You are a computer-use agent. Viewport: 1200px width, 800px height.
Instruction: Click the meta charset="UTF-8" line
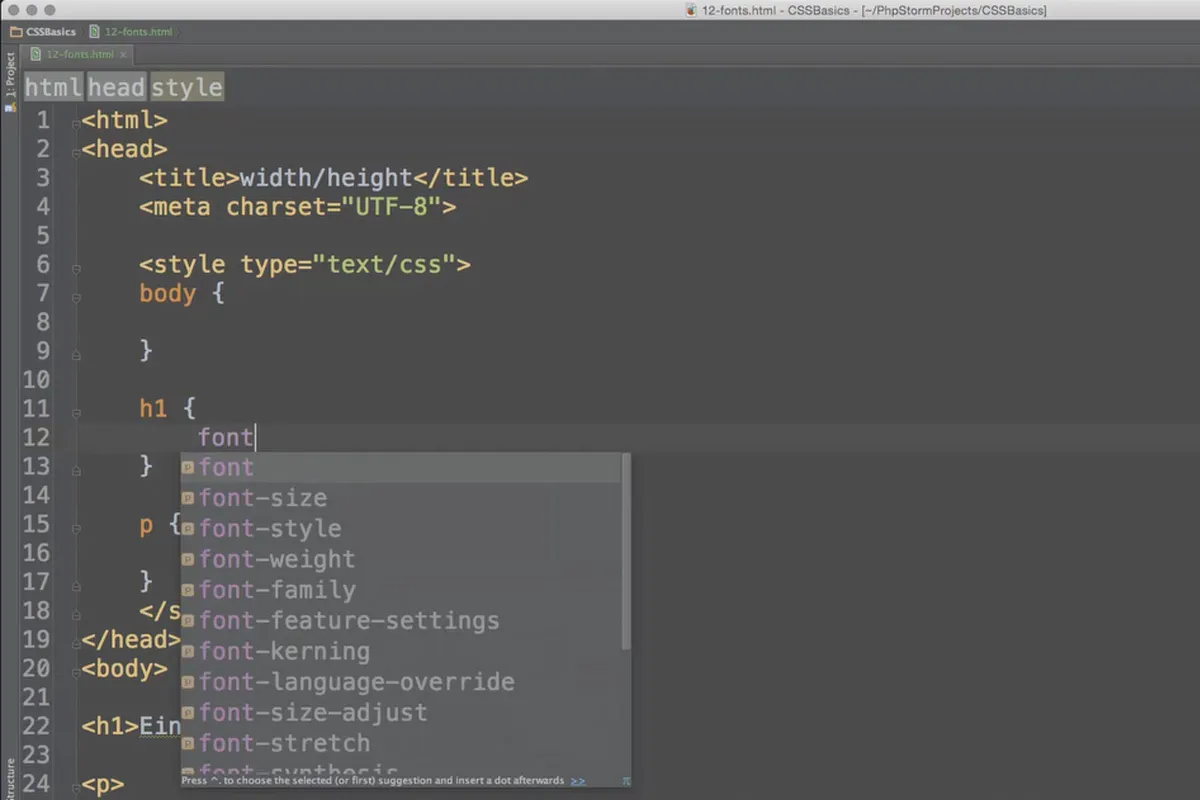(x=298, y=207)
